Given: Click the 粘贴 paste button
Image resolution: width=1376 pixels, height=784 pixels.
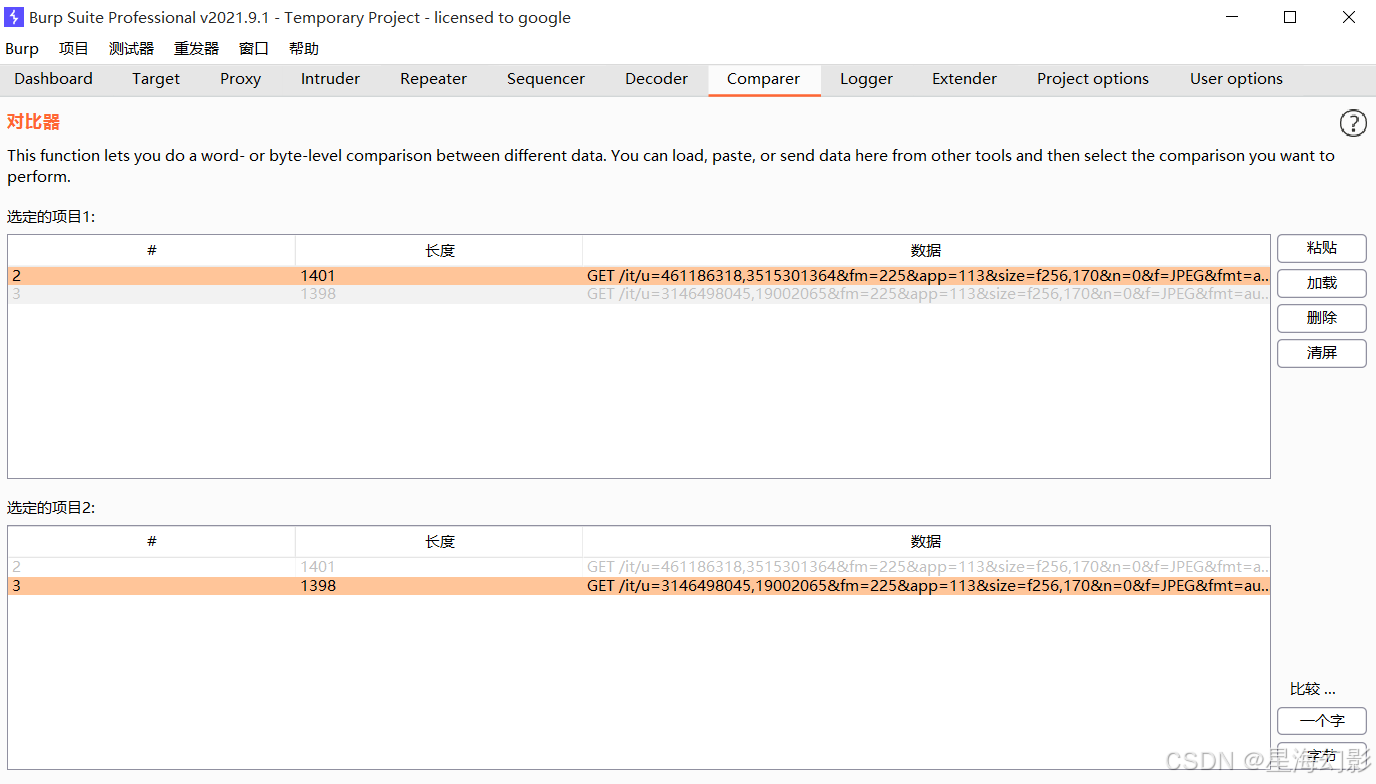Looking at the screenshot, I should pyautogui.click(x=1321, y=248).
